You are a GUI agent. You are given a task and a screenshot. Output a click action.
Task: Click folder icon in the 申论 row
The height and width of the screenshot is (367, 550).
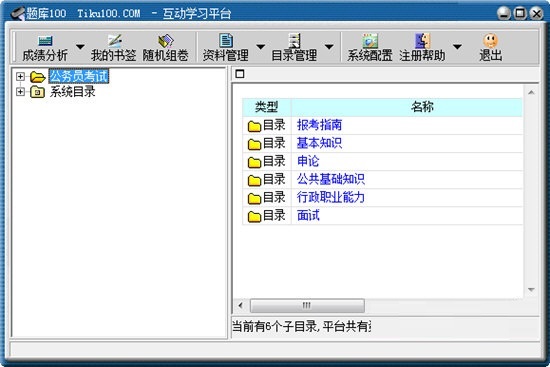254,162
